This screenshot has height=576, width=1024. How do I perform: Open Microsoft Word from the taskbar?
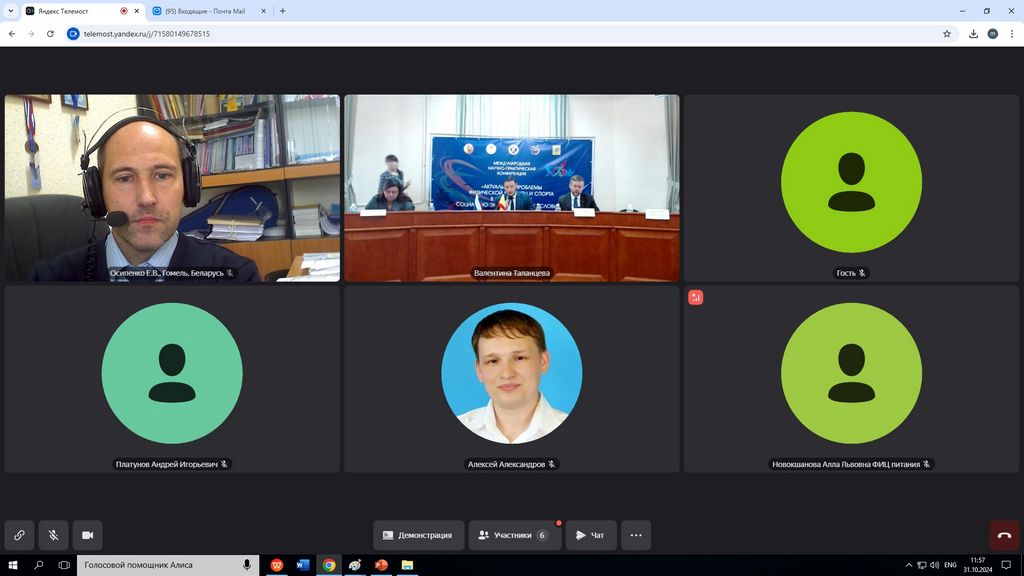tap(303, 565)
